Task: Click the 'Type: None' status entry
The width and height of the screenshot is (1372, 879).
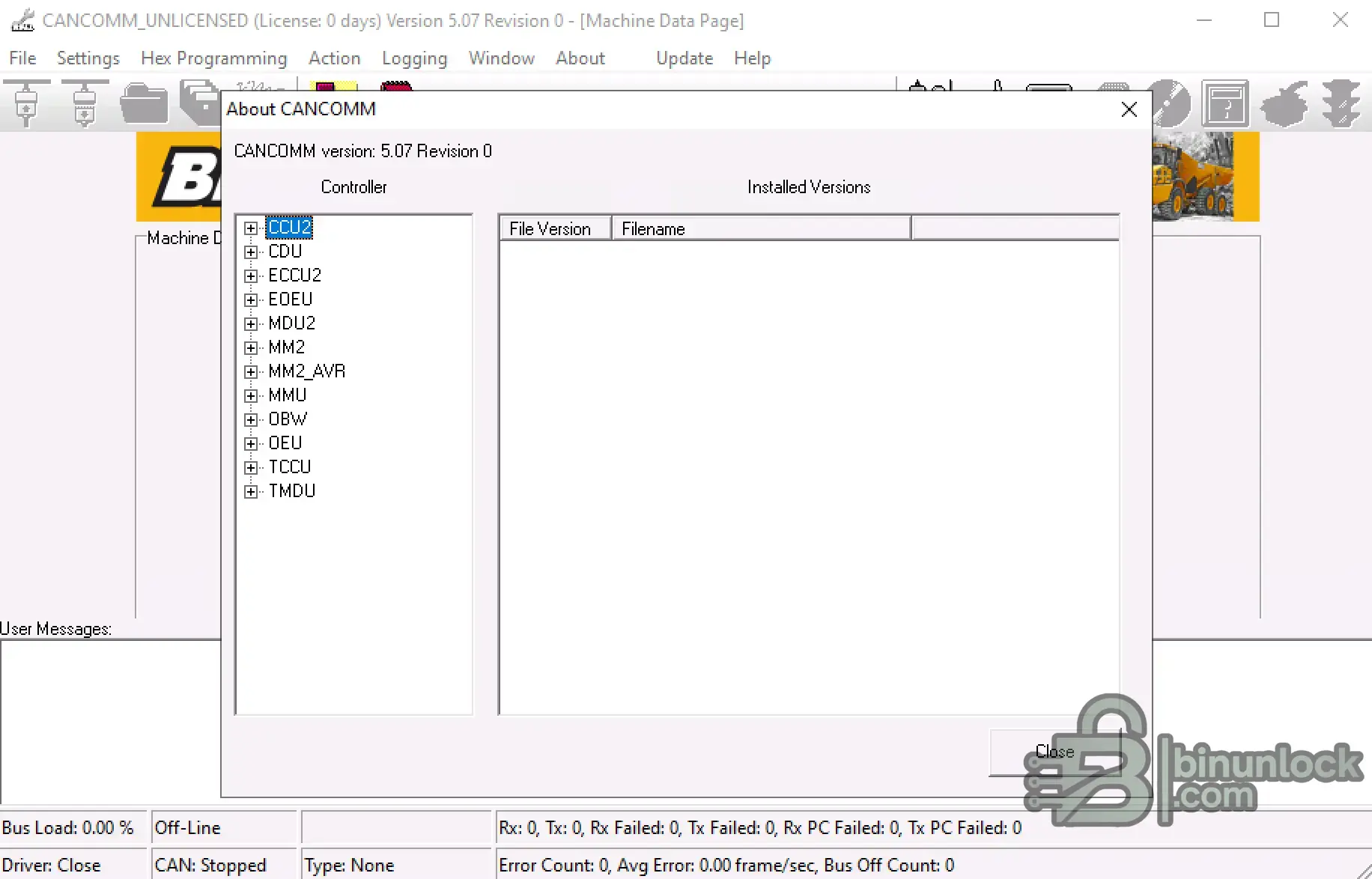Action: coord(395,865)
